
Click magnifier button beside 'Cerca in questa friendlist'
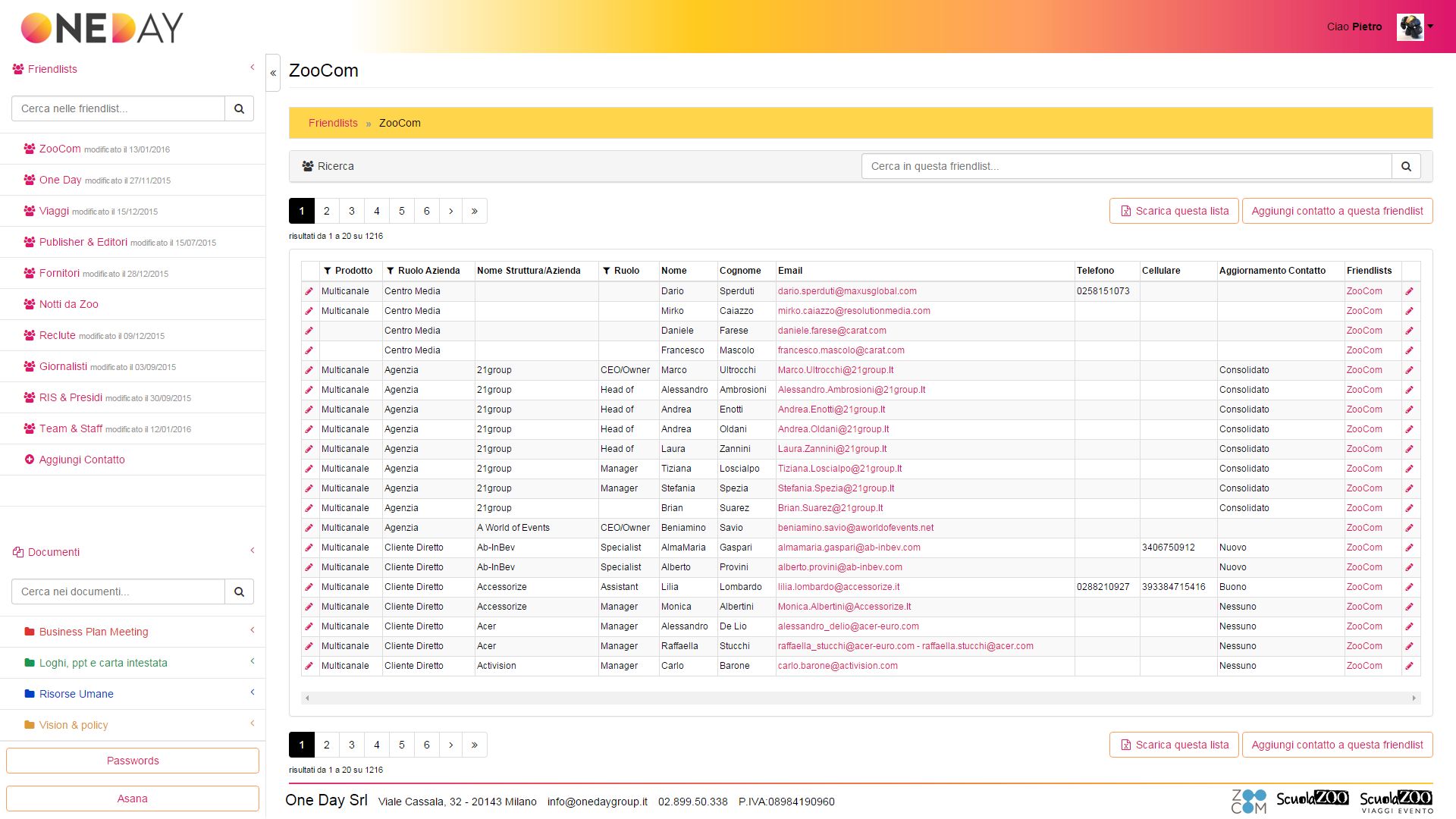point(1406,166)
